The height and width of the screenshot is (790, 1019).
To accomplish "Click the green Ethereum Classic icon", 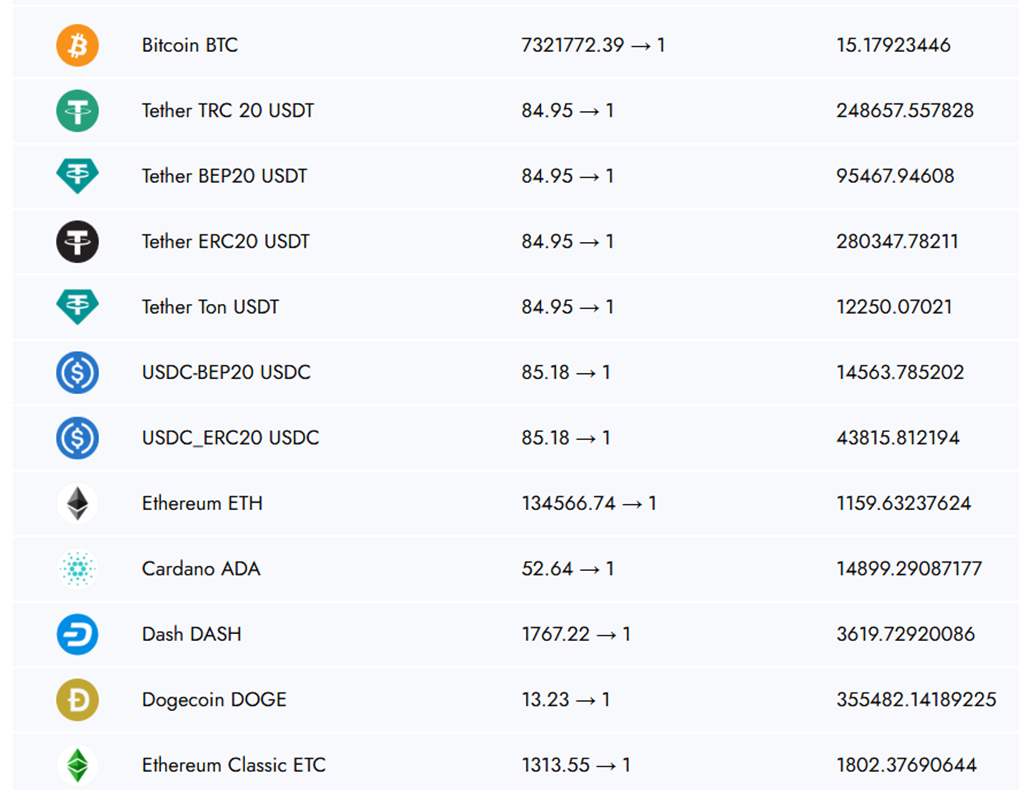I will [77, 765].
